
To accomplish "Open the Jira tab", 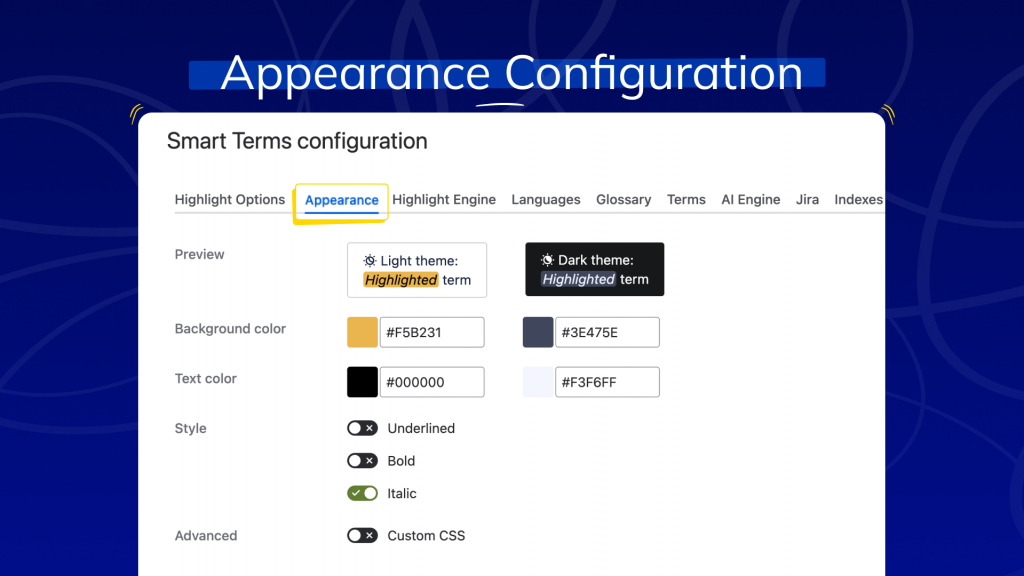I will click(x=807, y=200).
